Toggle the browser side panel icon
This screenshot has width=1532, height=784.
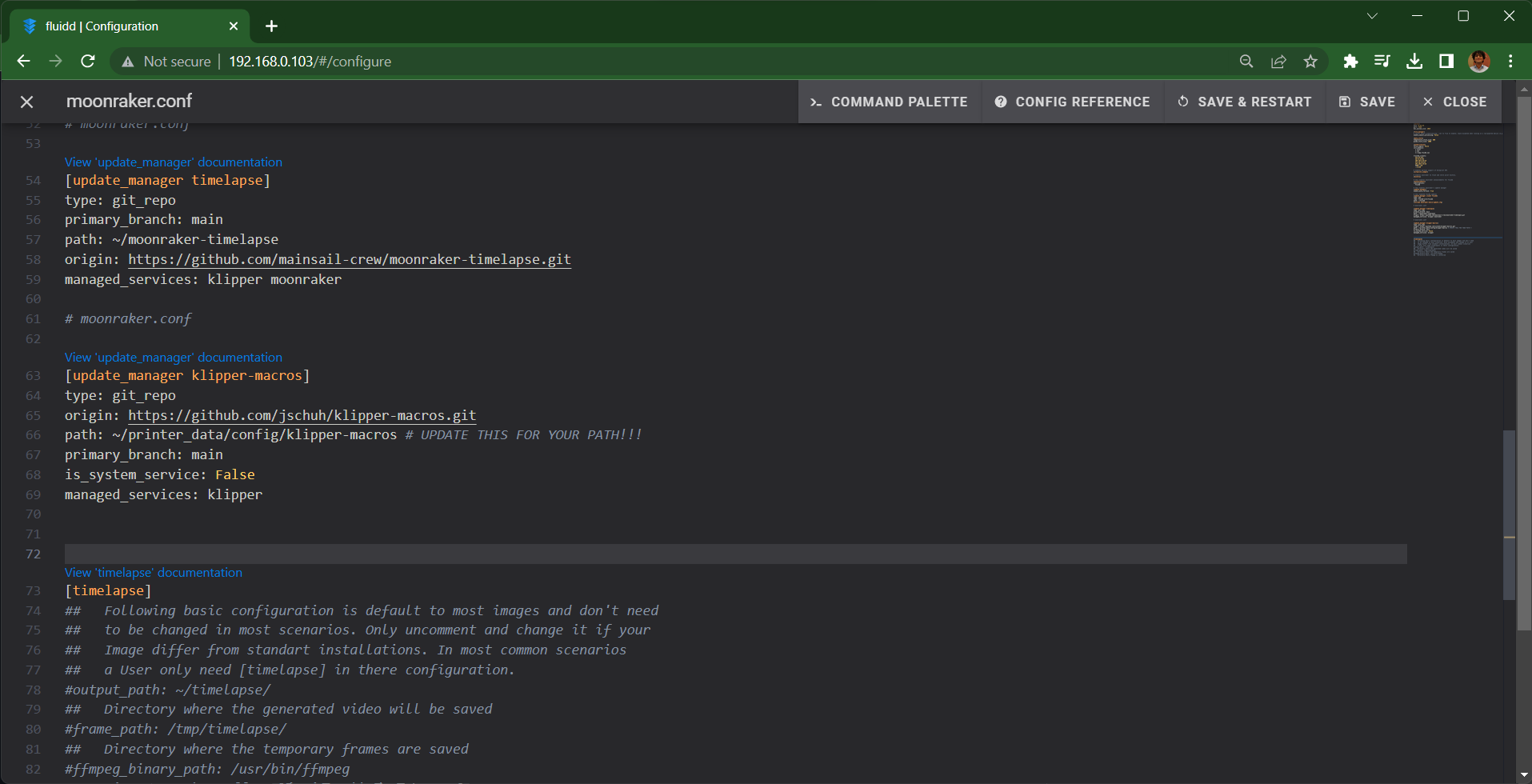[x=1446, y=62]
